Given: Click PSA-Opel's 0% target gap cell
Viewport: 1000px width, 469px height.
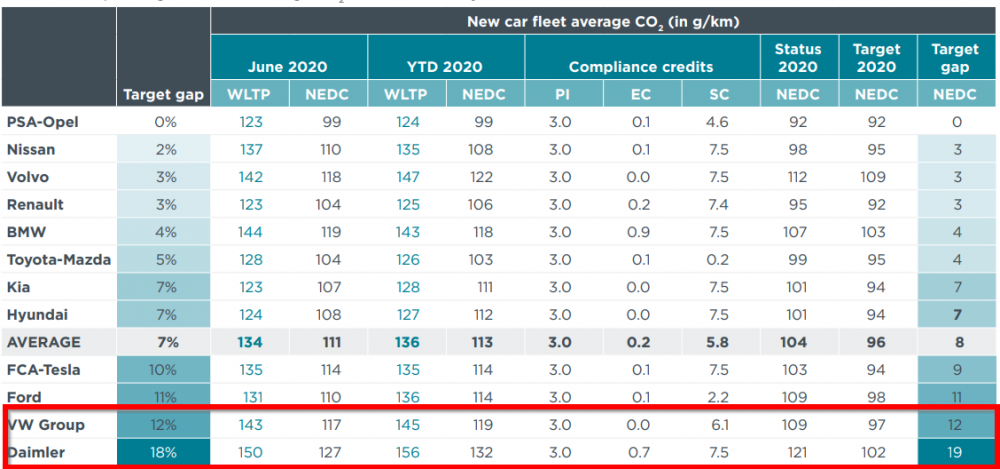Looking at the screenshot, I should (x=165, y=122).
